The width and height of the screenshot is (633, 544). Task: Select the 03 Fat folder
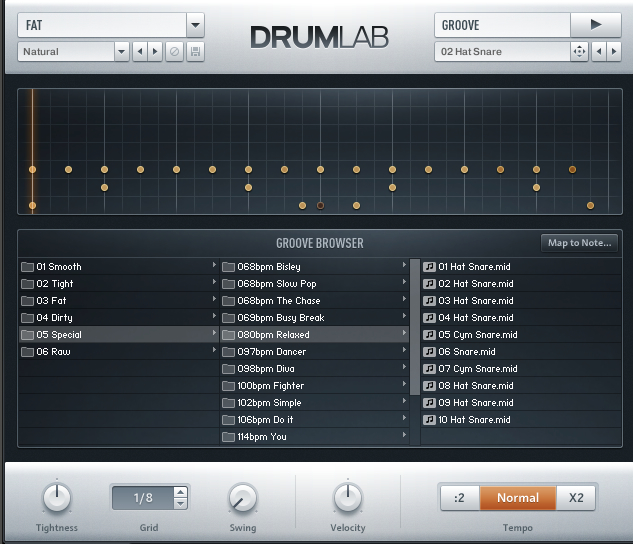click(119, 301)
